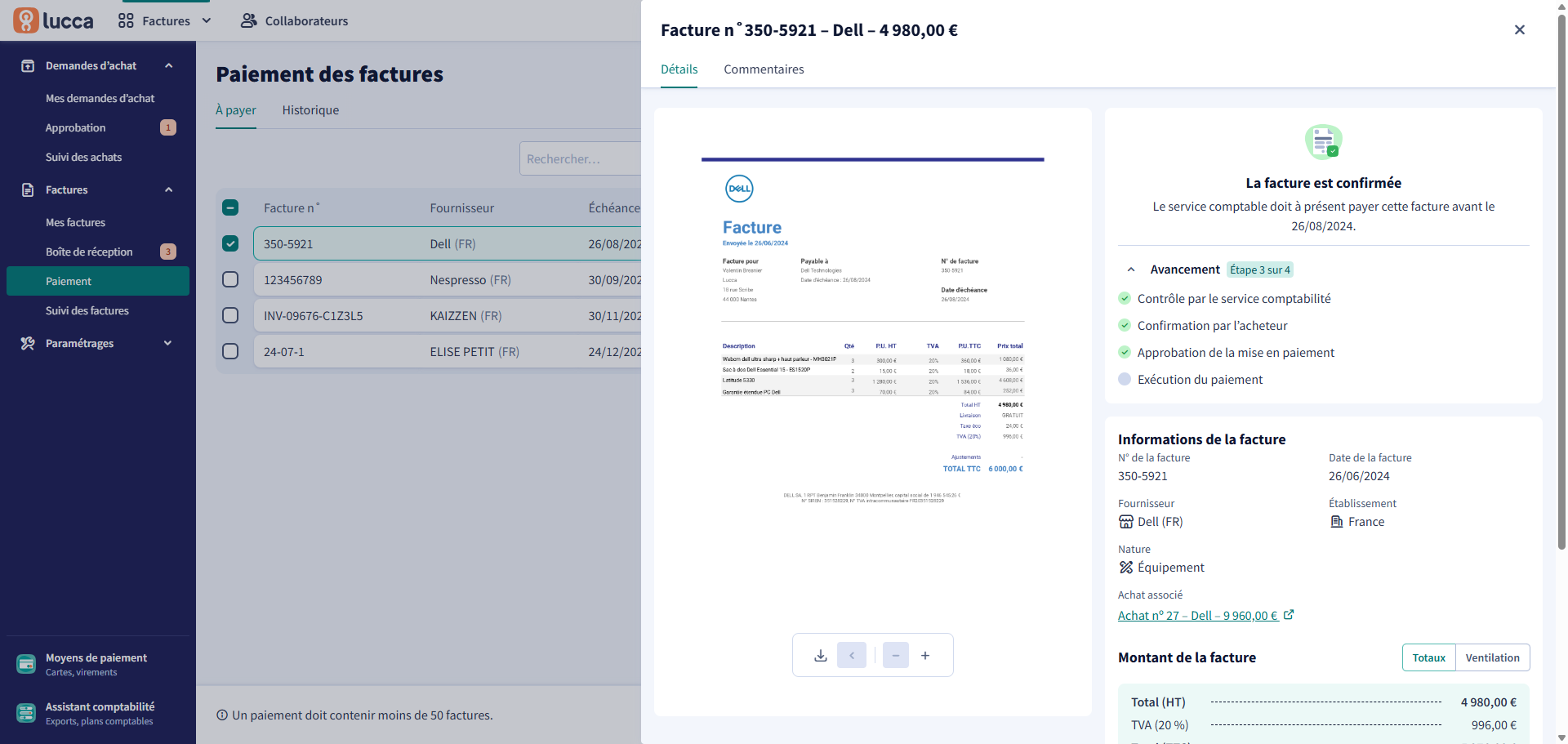Zoom out the invoice preview
Viewport: 1568px width, 744px height.
point(896,655)
